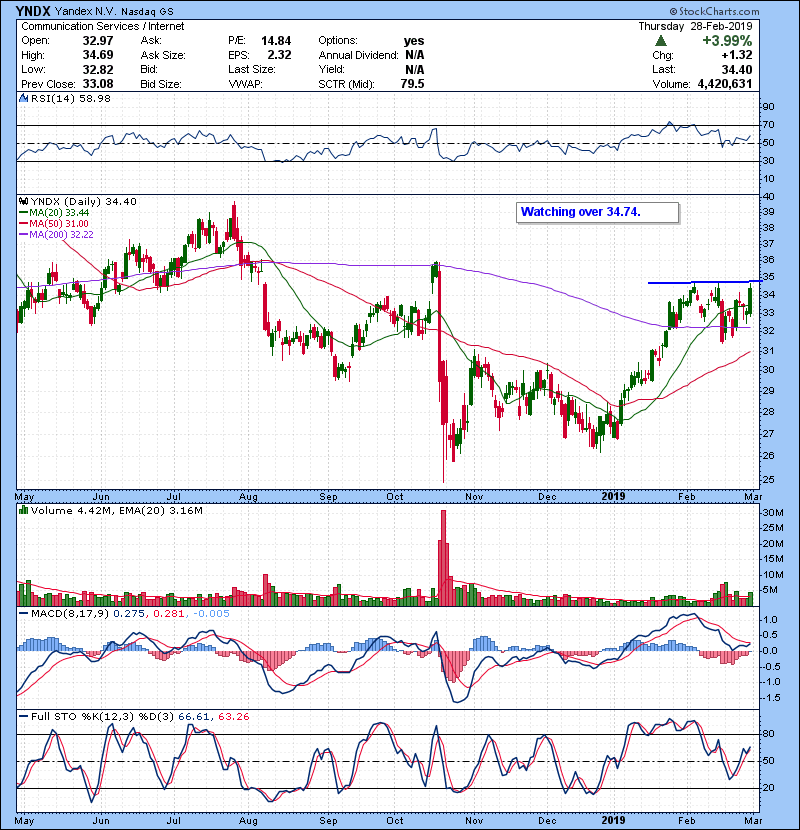The width and height of the screenshot is (800, 830).
Task: Click the 2019 label on the price x-axis
Action: [x=613, y=497]
